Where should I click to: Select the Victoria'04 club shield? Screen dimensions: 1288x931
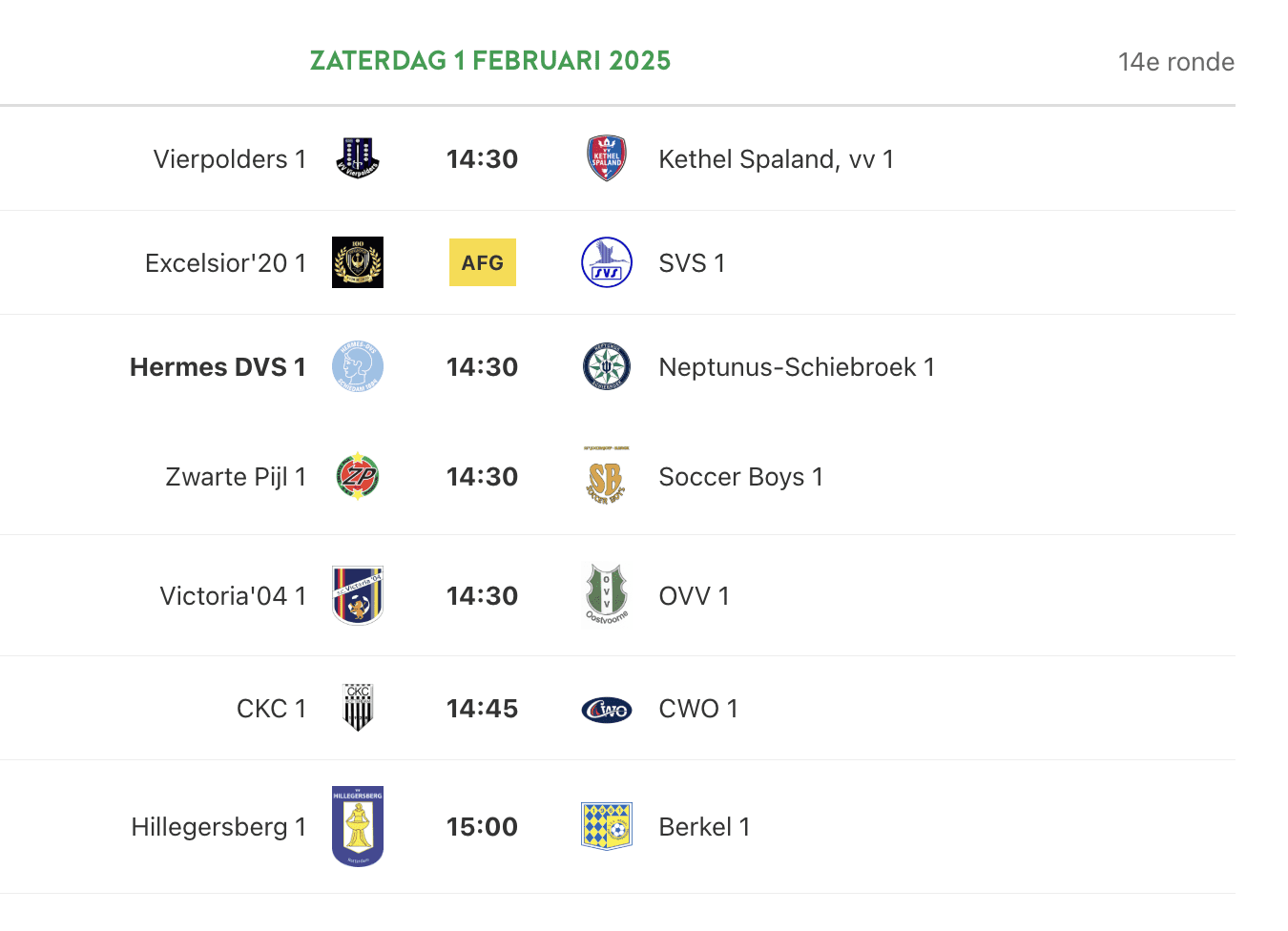[x=358, y=595]
